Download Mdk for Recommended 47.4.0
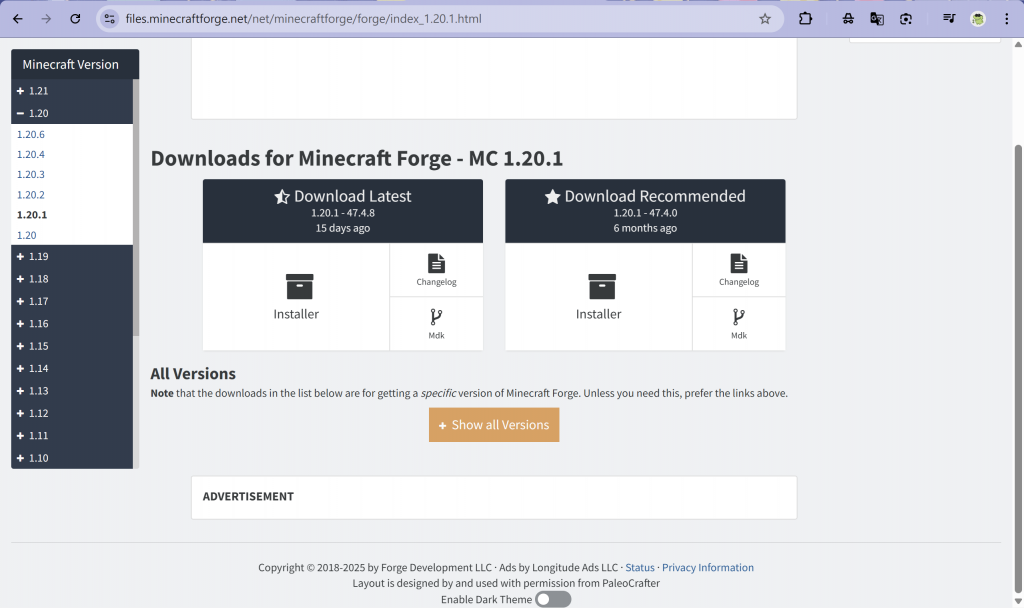Image resolution: width=1024 pixels, height=608 pixels. coord(739,324)
